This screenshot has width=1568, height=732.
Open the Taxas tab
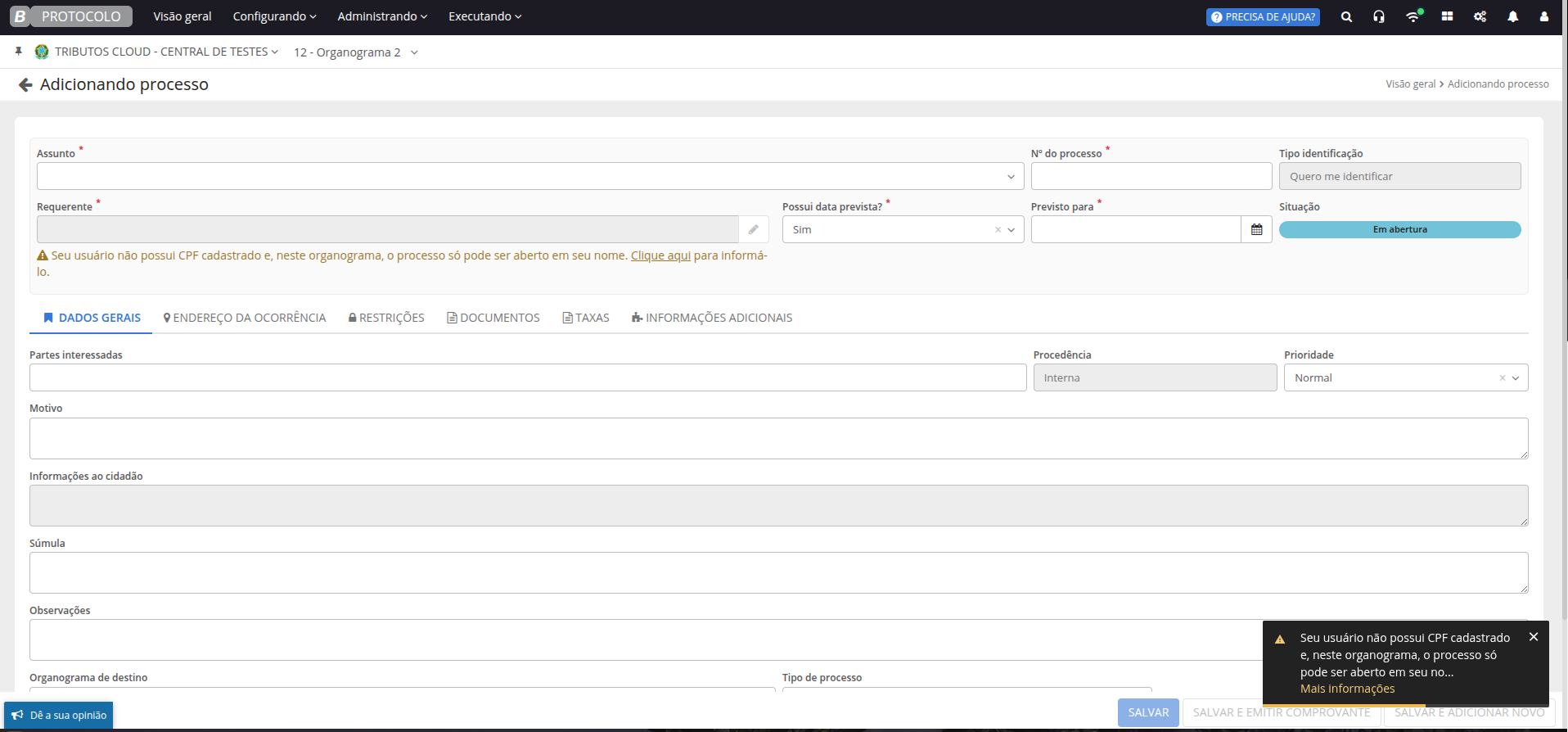click(586, 318)
